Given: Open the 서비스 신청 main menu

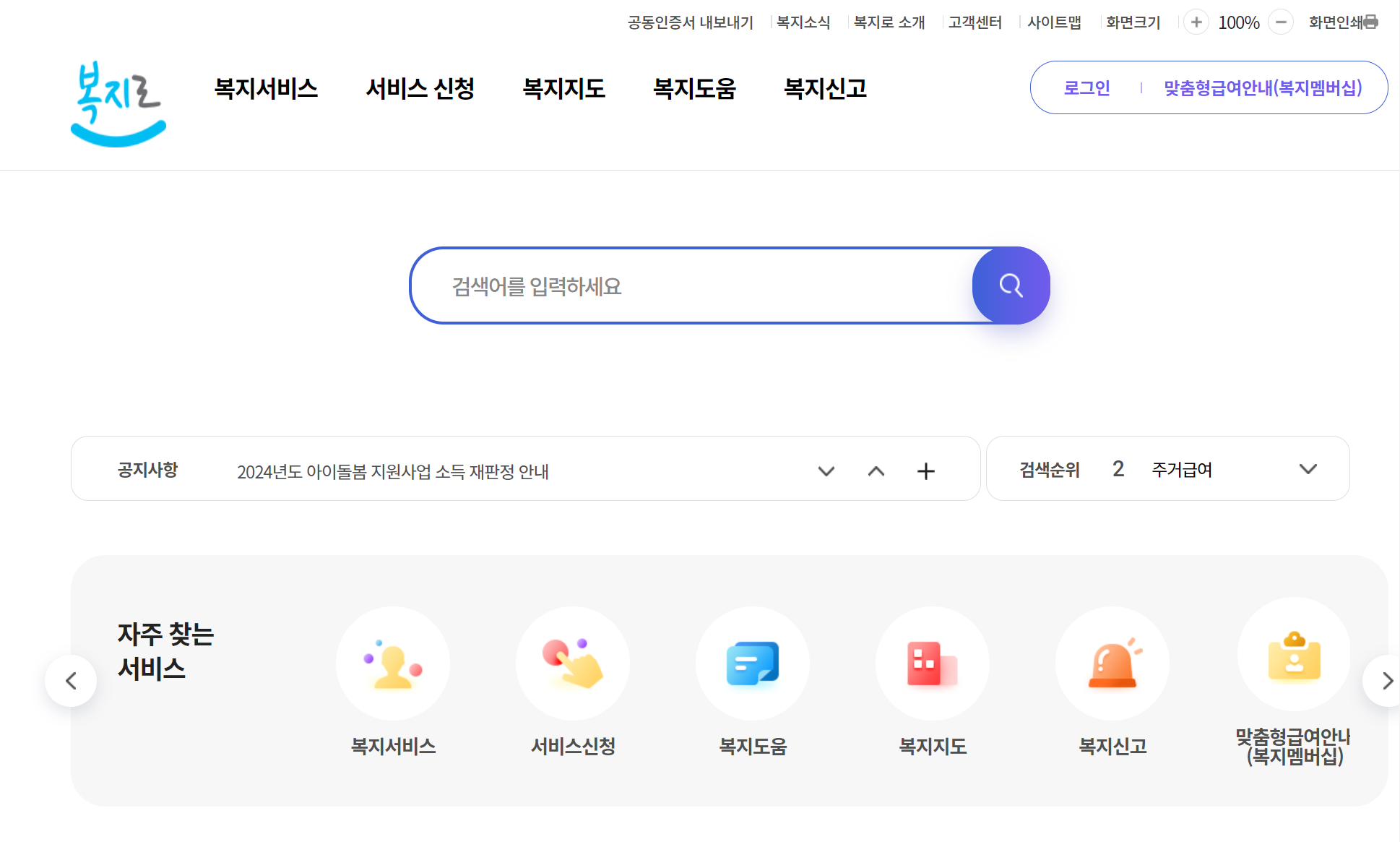Looking at the screenshot, I should pos(420,88).
